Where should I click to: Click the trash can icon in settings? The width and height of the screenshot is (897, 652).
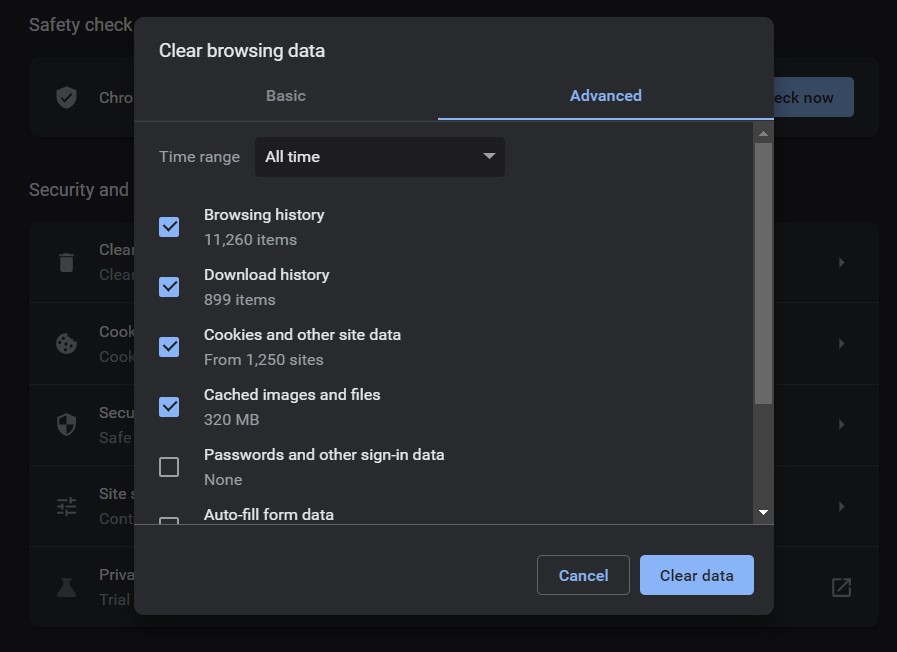click(66, 262)
